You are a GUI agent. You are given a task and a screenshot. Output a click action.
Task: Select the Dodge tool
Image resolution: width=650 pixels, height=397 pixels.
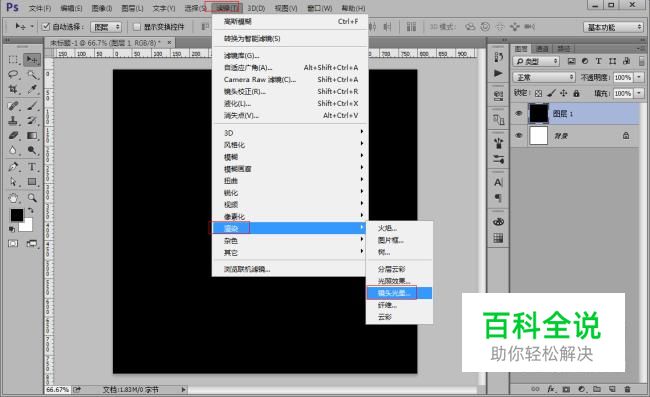point(32,150)
